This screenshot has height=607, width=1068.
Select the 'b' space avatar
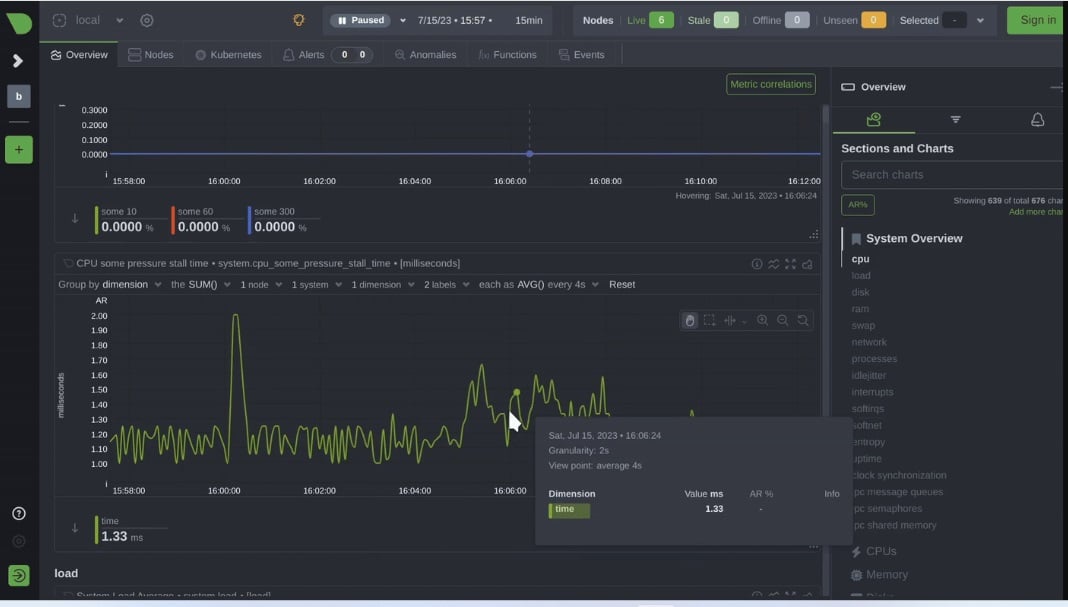pyautogui.click(x=19, y=96)
